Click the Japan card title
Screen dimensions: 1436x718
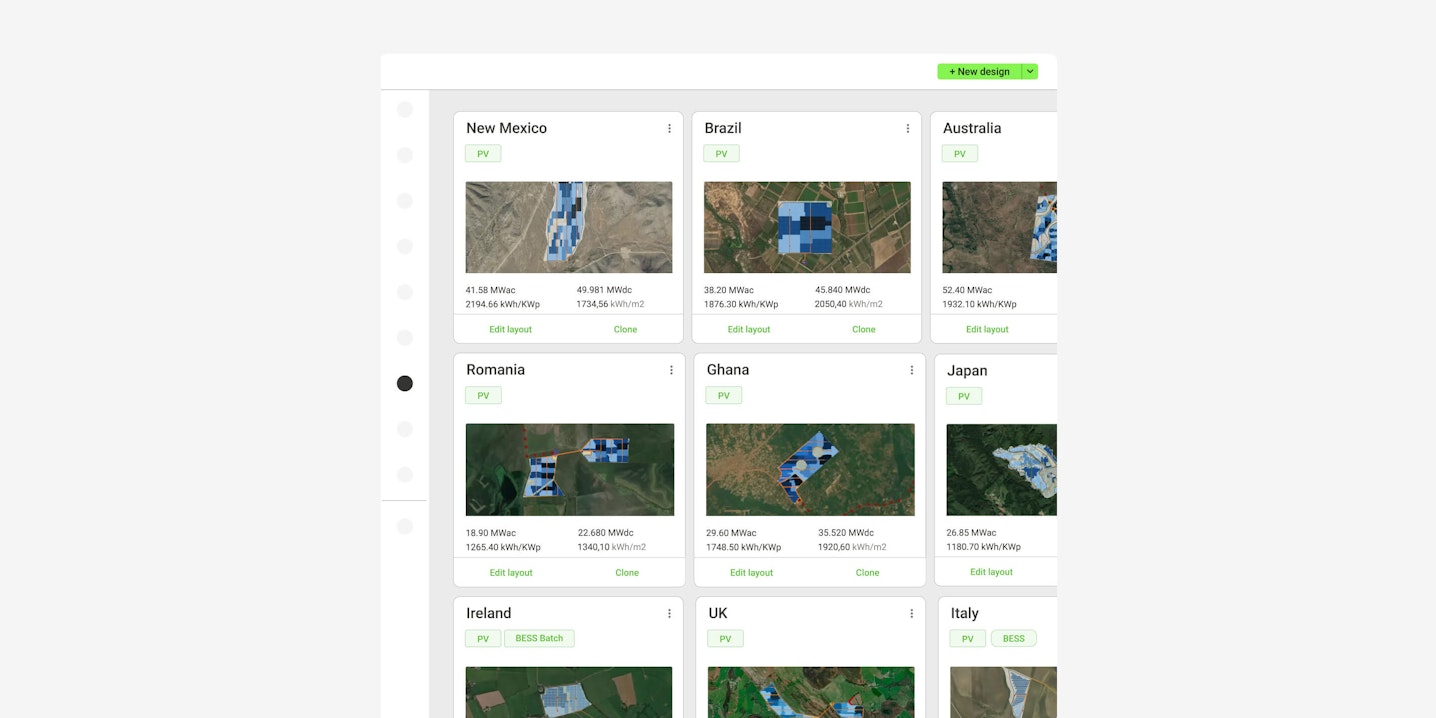(x=967, y=371)
